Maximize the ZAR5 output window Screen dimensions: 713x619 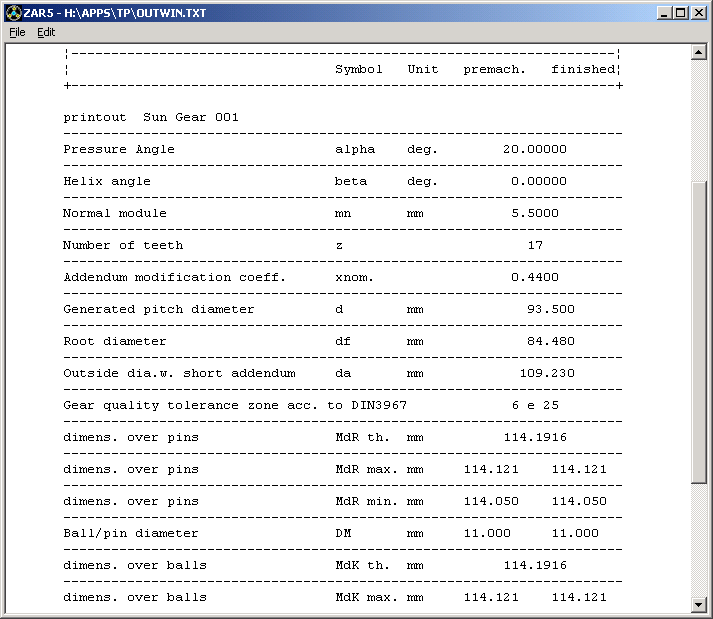pos(681,13)
